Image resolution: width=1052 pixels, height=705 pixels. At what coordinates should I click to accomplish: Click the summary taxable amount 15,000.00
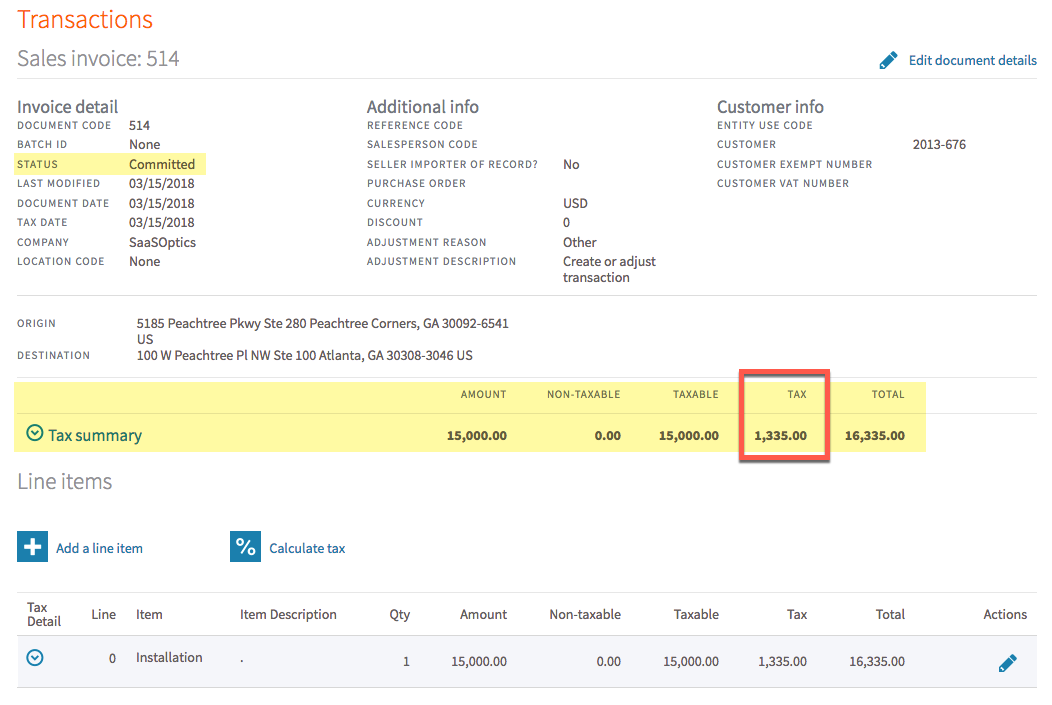[x=688, y=435]
